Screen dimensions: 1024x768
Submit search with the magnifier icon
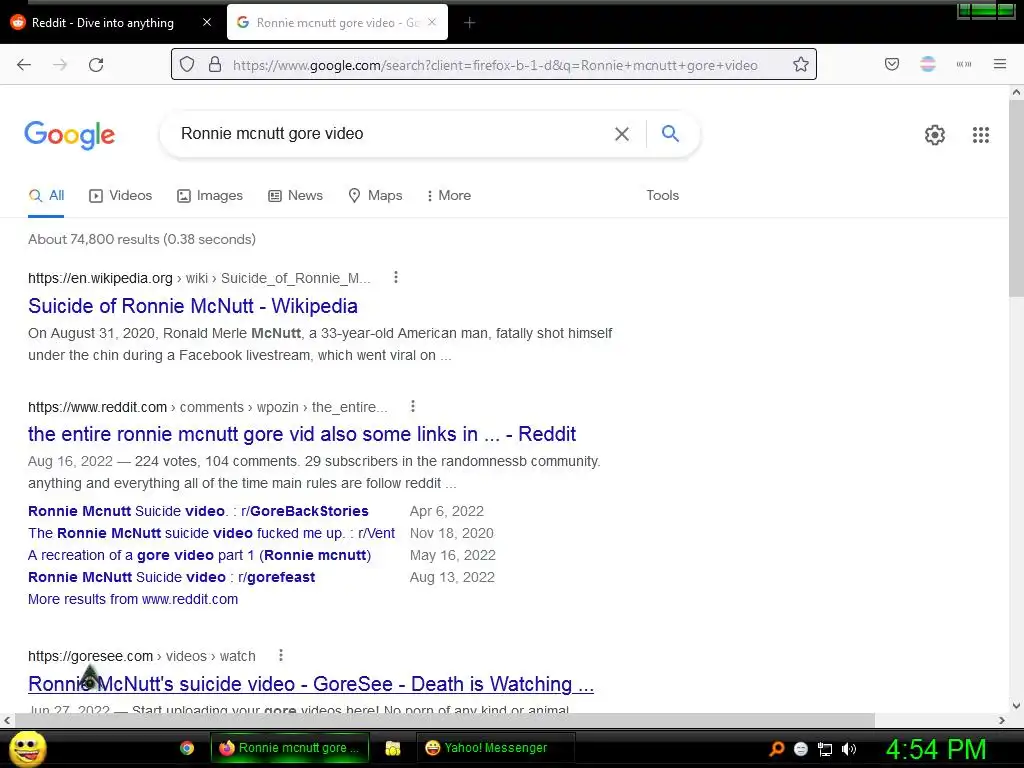670,133
